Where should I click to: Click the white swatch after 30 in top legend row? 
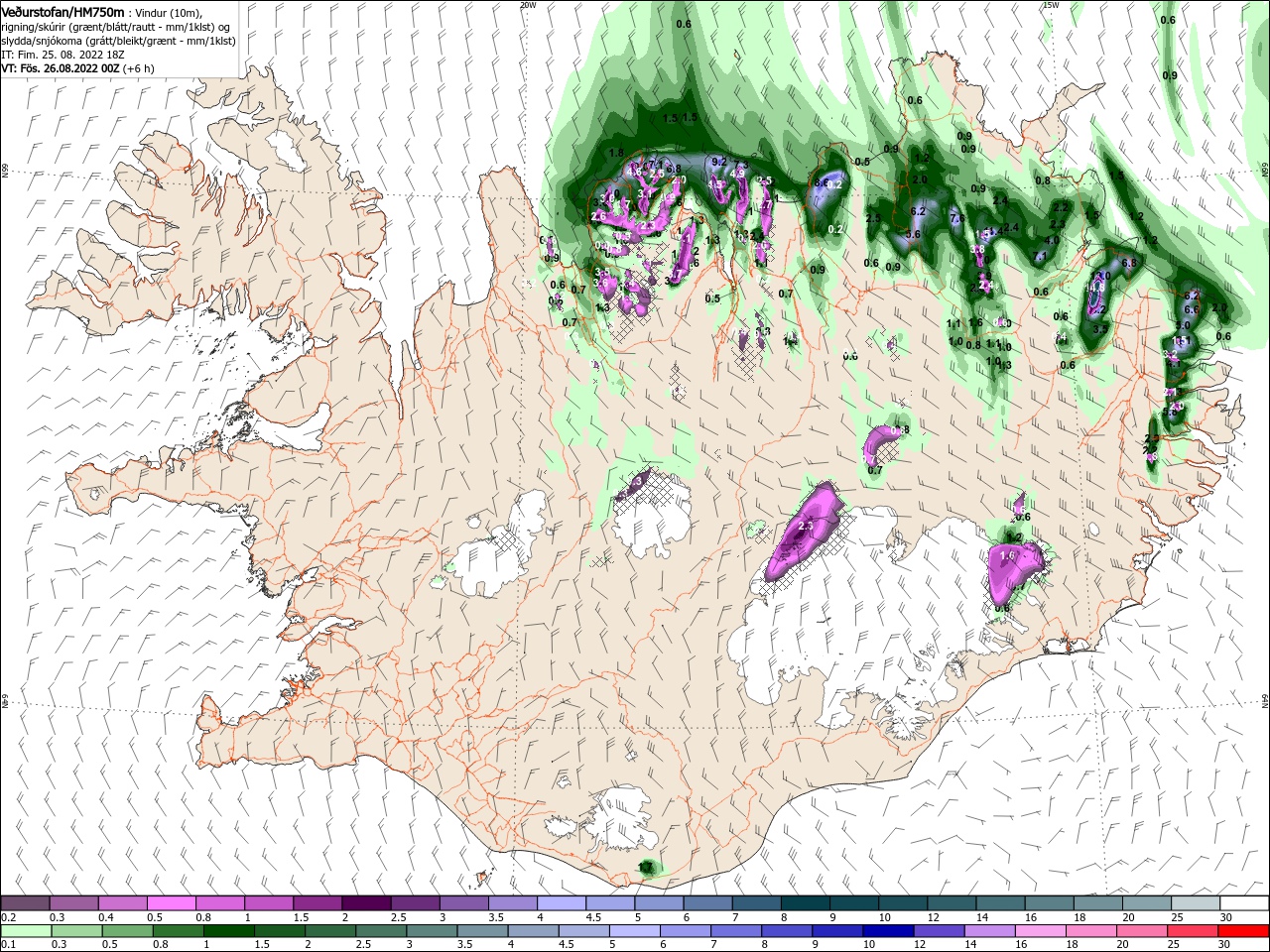click(1244, 903)
